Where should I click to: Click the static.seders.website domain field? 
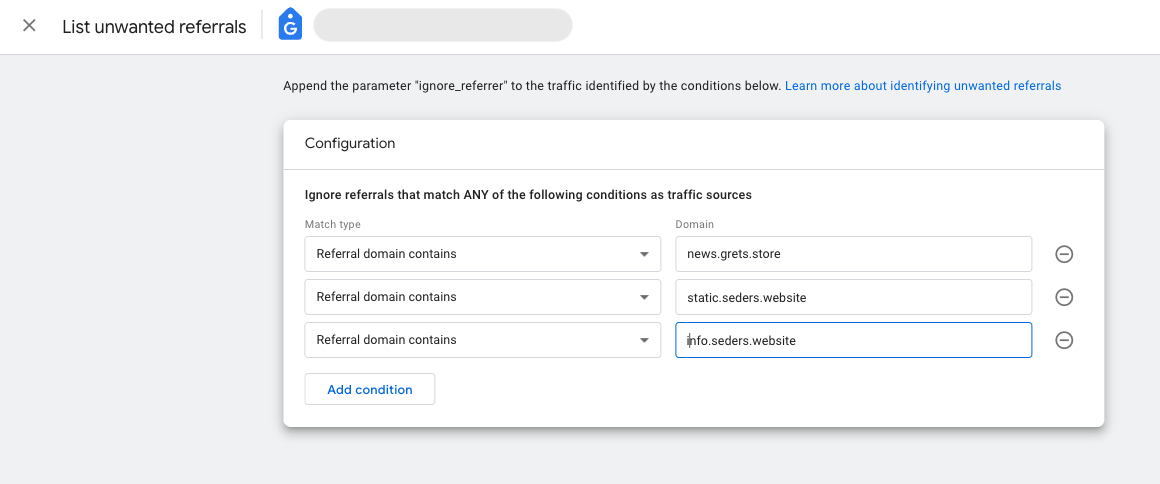854,298
